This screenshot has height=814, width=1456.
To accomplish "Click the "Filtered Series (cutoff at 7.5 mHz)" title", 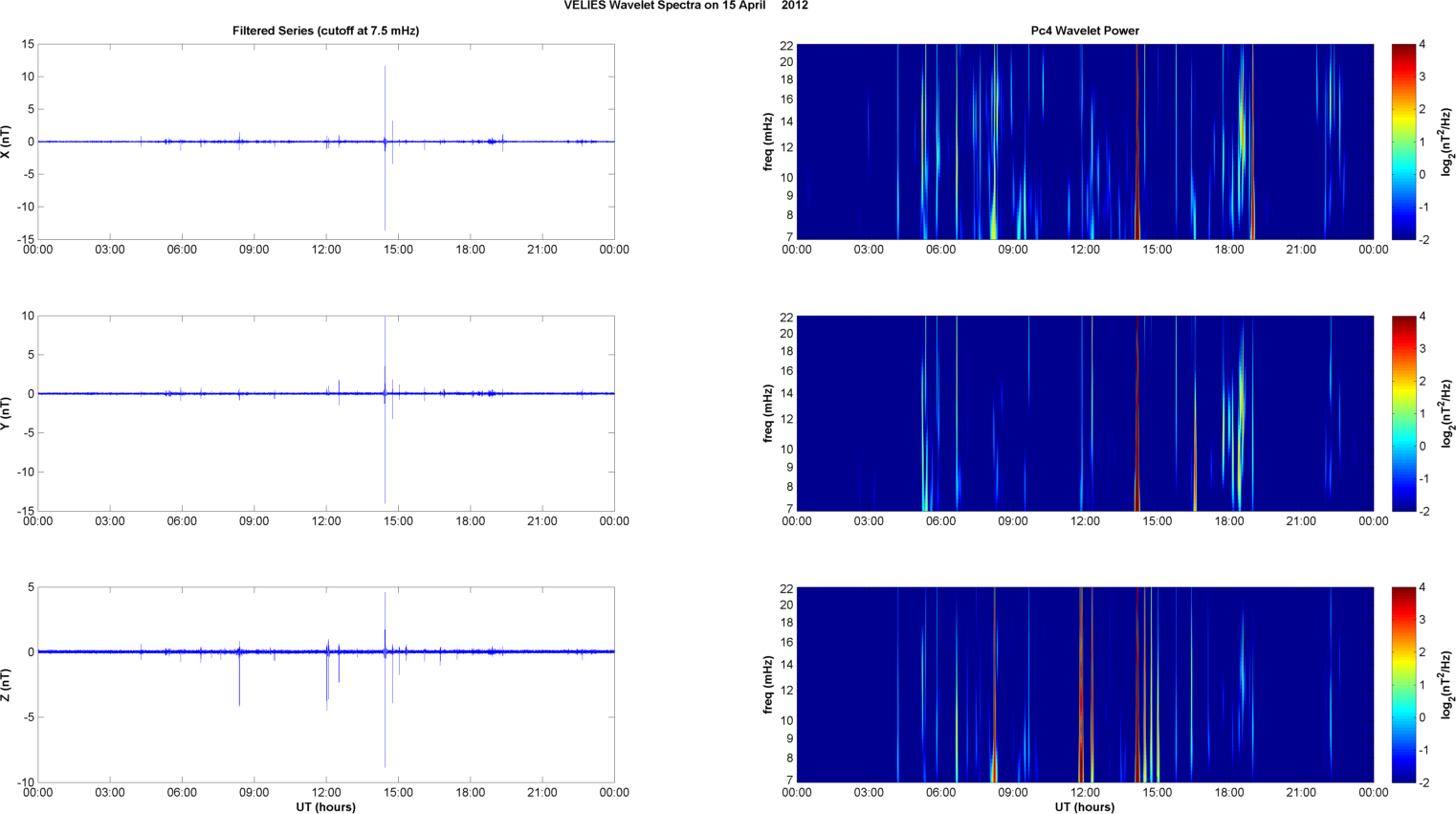I will 325,31.
